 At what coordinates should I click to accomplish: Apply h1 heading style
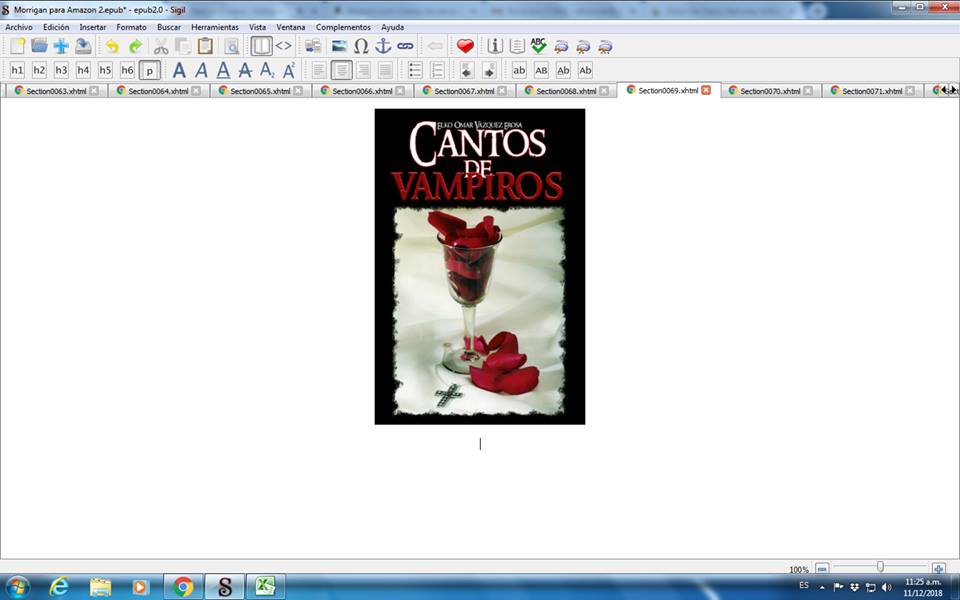click(x=17, y=70)
